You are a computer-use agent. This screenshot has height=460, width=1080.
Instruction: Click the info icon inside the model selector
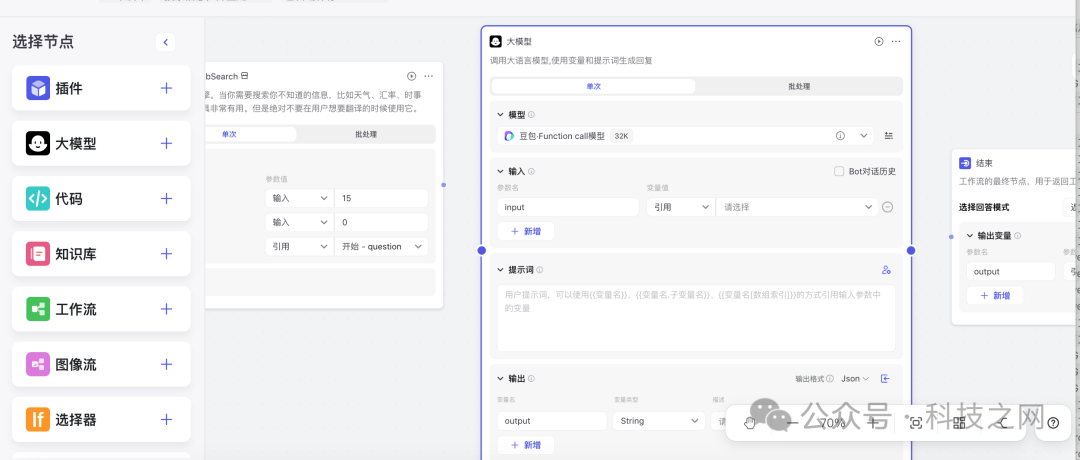840,136
